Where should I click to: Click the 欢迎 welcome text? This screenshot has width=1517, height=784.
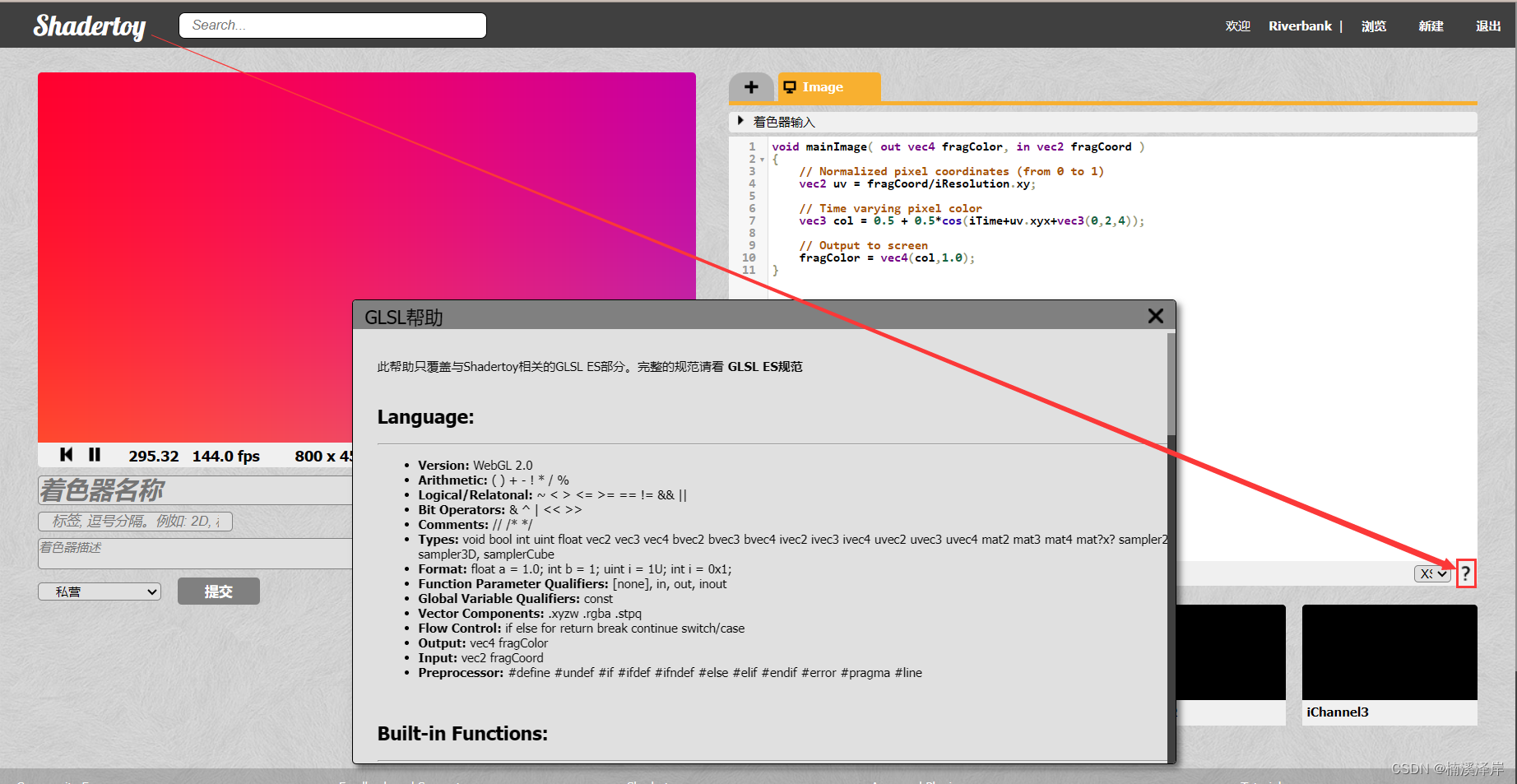coord(1238,26)
